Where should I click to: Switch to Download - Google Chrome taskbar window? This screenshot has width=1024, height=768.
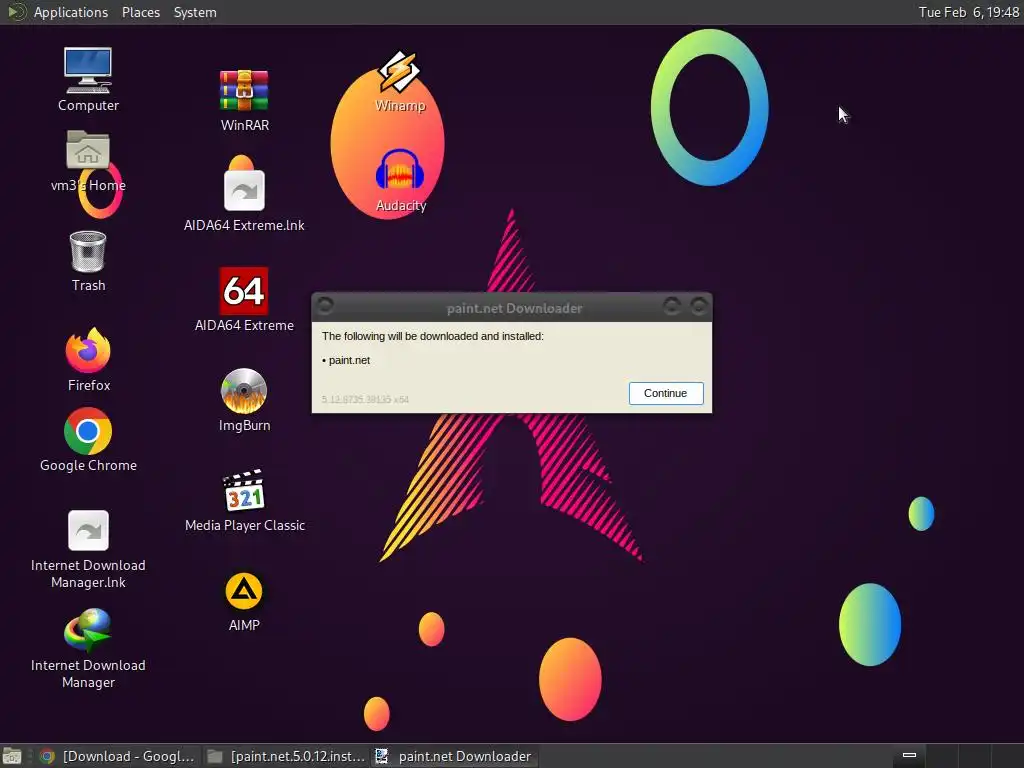(118, 756)
